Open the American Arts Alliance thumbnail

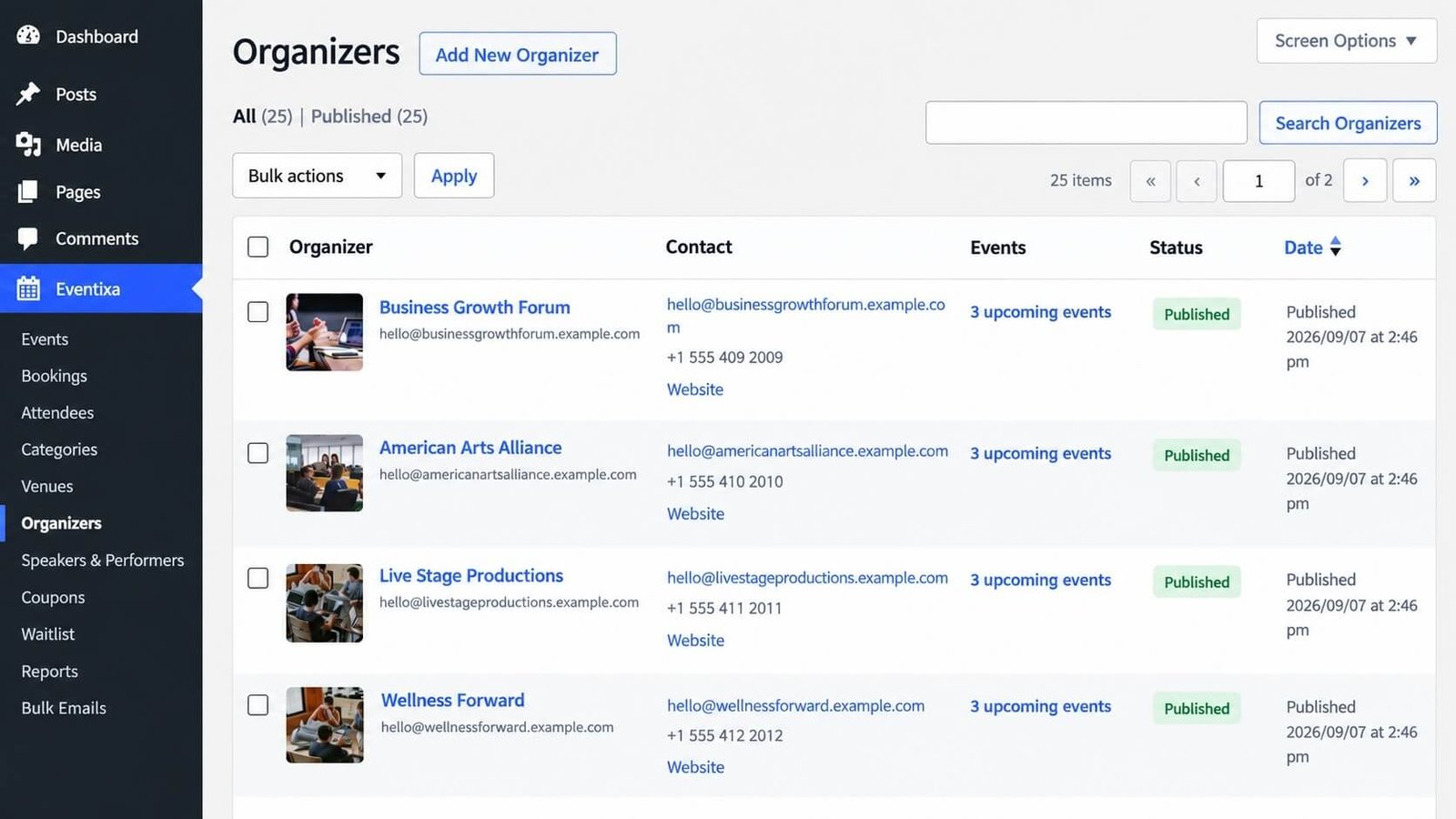click(325, 473)
